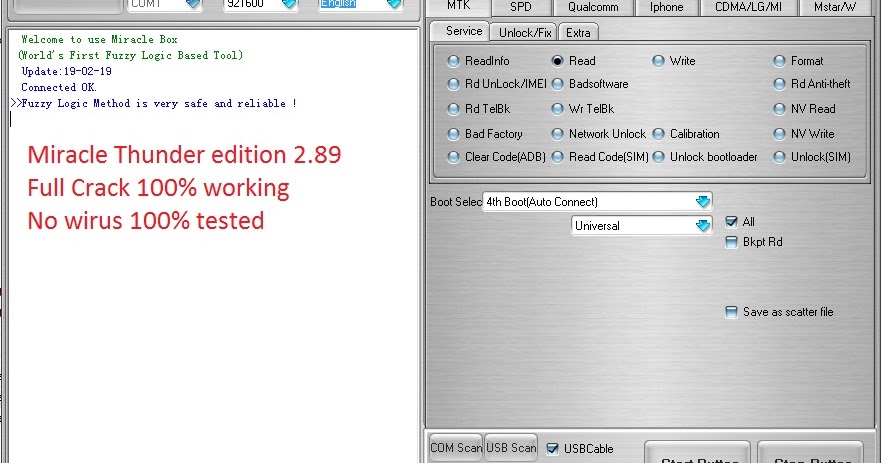Choose Unlock bootloader radio option
Viewport: 881px width, 463px height.
(x=659, y=157)
